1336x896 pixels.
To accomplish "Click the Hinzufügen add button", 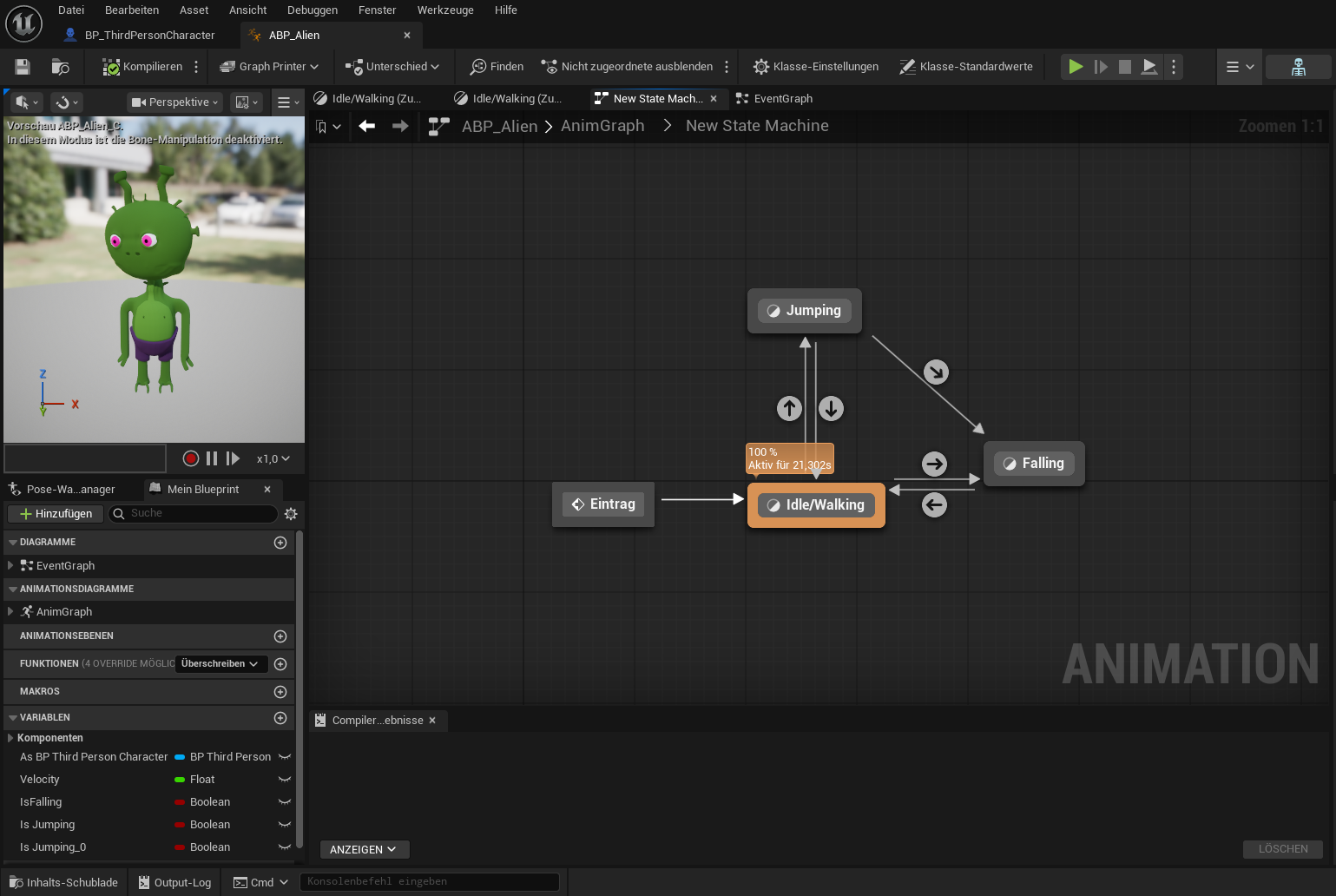I will pyautogui.click(x=56, y=514).
